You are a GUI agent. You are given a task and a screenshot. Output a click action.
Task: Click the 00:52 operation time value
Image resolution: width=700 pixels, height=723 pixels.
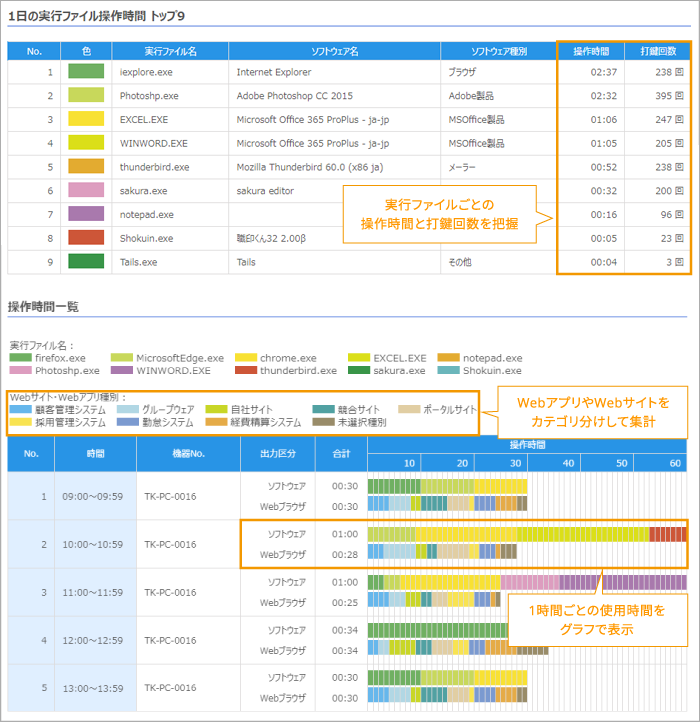coord(604,167)
